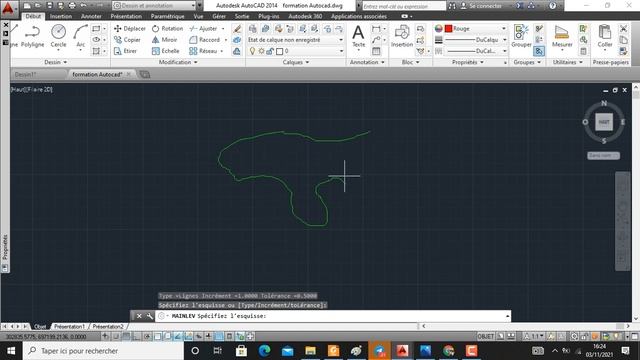This screenshot has width=640, height=360.
Task: Click the Coller (paste) tool
Action: [604, 36]
